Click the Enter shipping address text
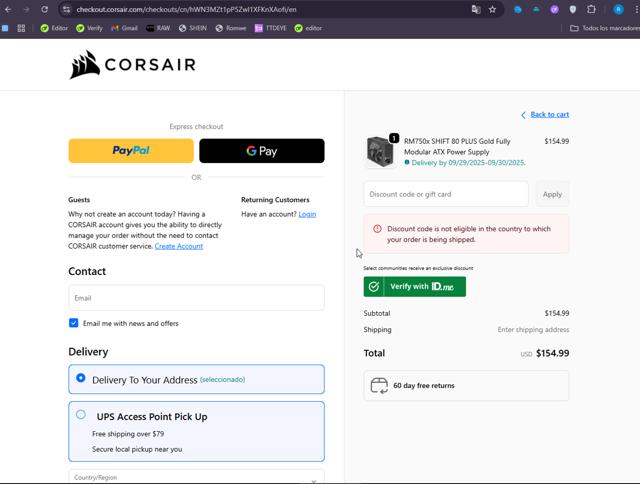The width and height of the screenshot is (640, 484). pos(533,329)
